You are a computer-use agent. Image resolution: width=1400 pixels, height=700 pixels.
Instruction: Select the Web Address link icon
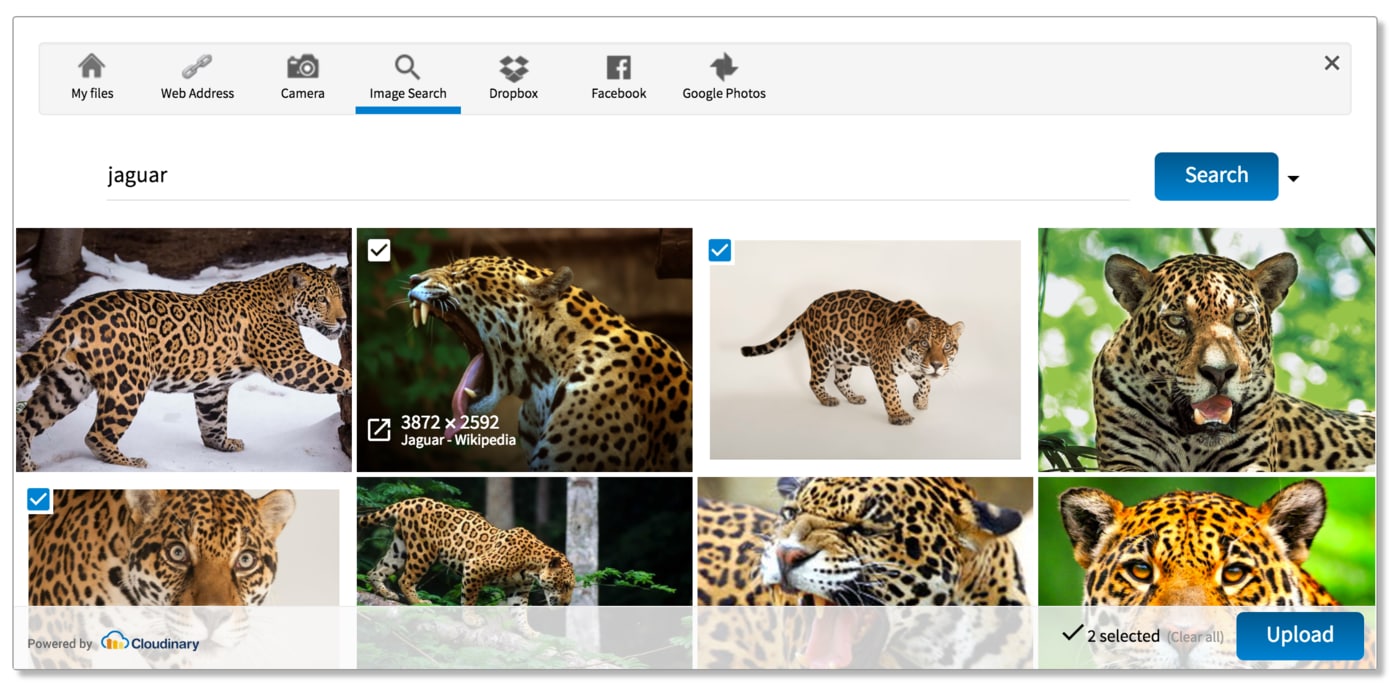click(197, 67)
